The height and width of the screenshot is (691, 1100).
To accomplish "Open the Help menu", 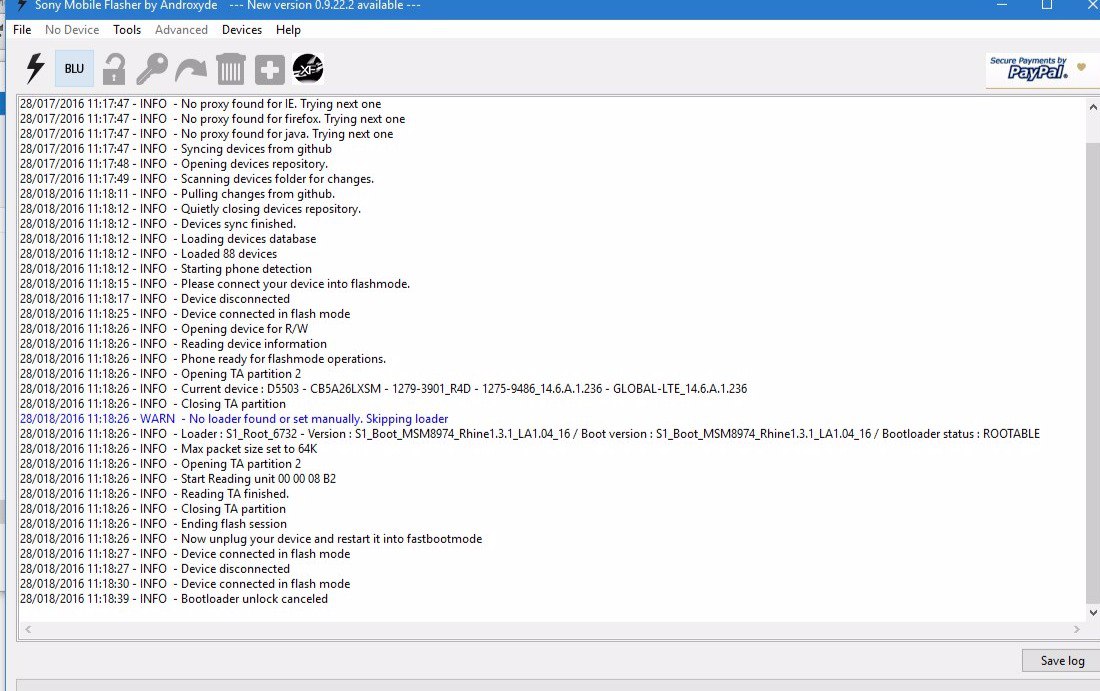I will tap(288, 30).
